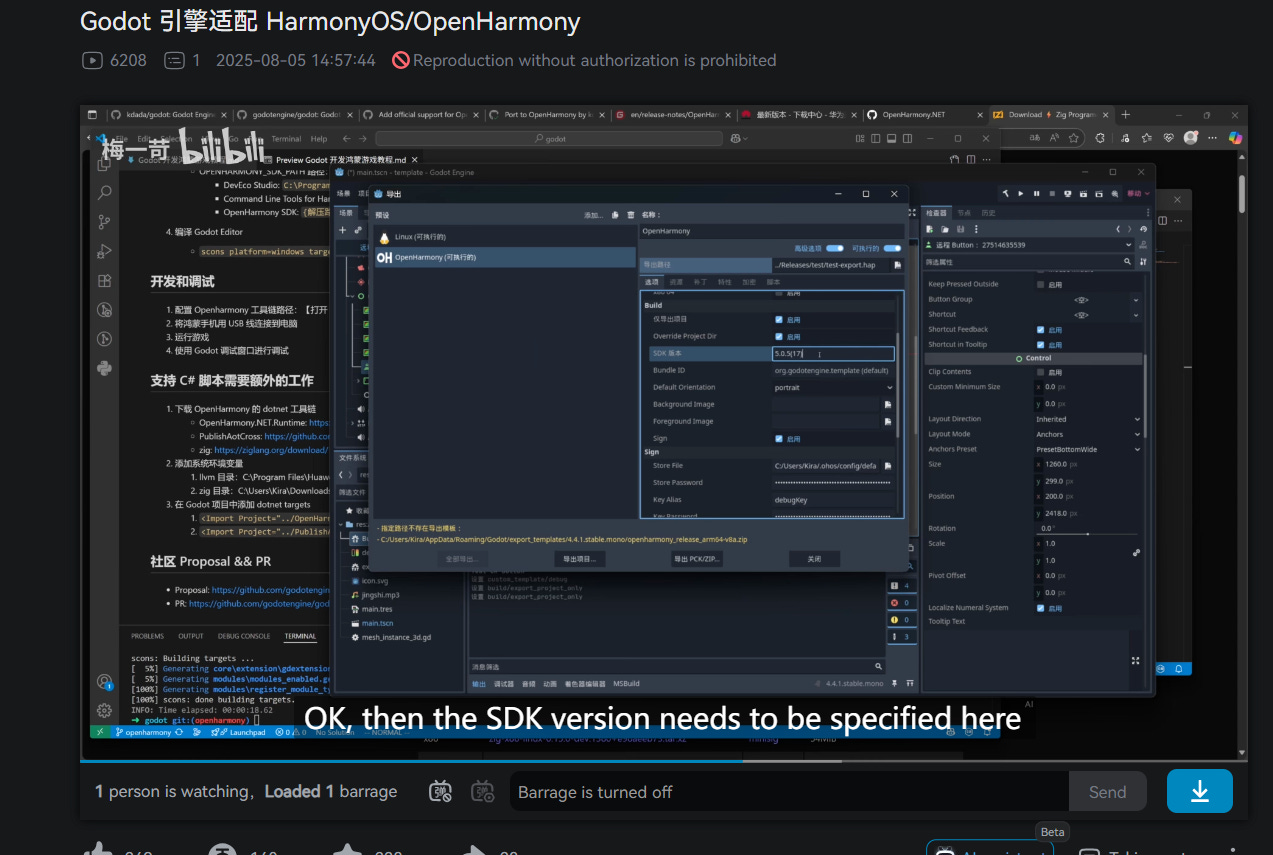Click the 关闭 close button in export dialog

(x=814, y=559)
